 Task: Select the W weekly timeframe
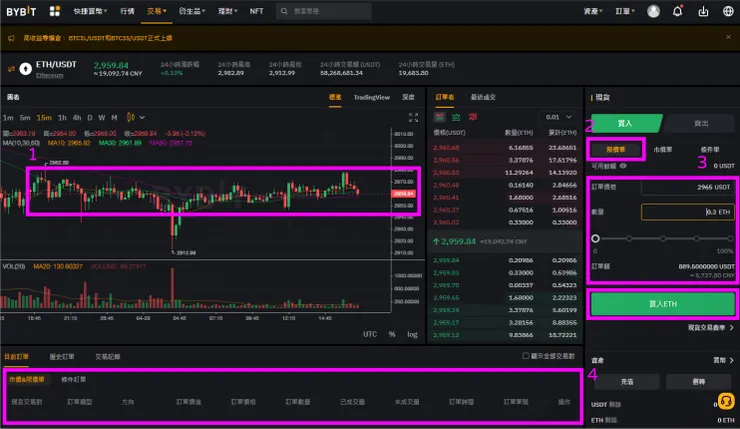[101, 118]
